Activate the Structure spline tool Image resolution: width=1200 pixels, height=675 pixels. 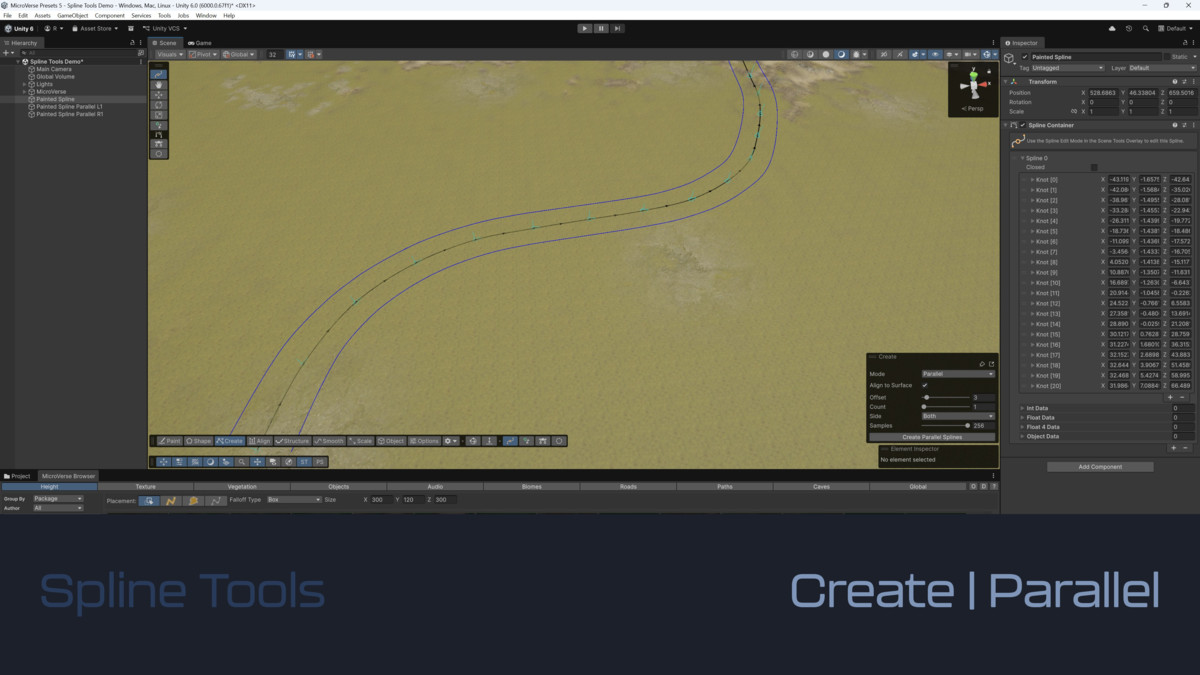pos(293,441)
